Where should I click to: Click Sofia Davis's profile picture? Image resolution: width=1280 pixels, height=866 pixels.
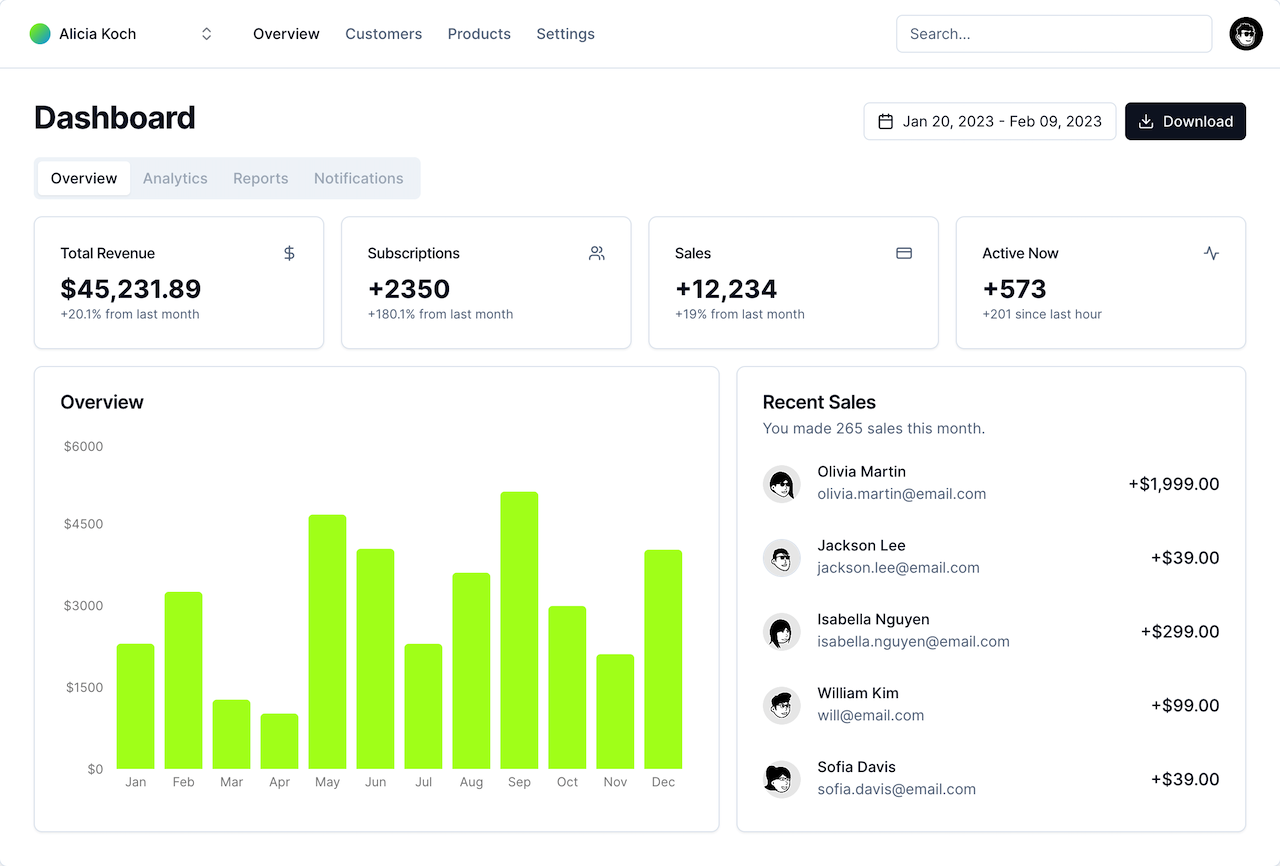click(x=781, y=779)
